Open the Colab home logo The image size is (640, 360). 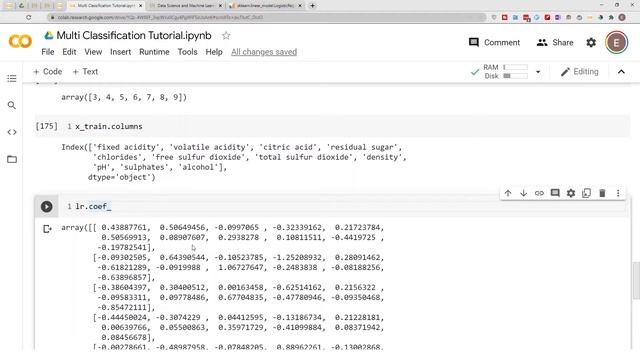tap(20, 41)
